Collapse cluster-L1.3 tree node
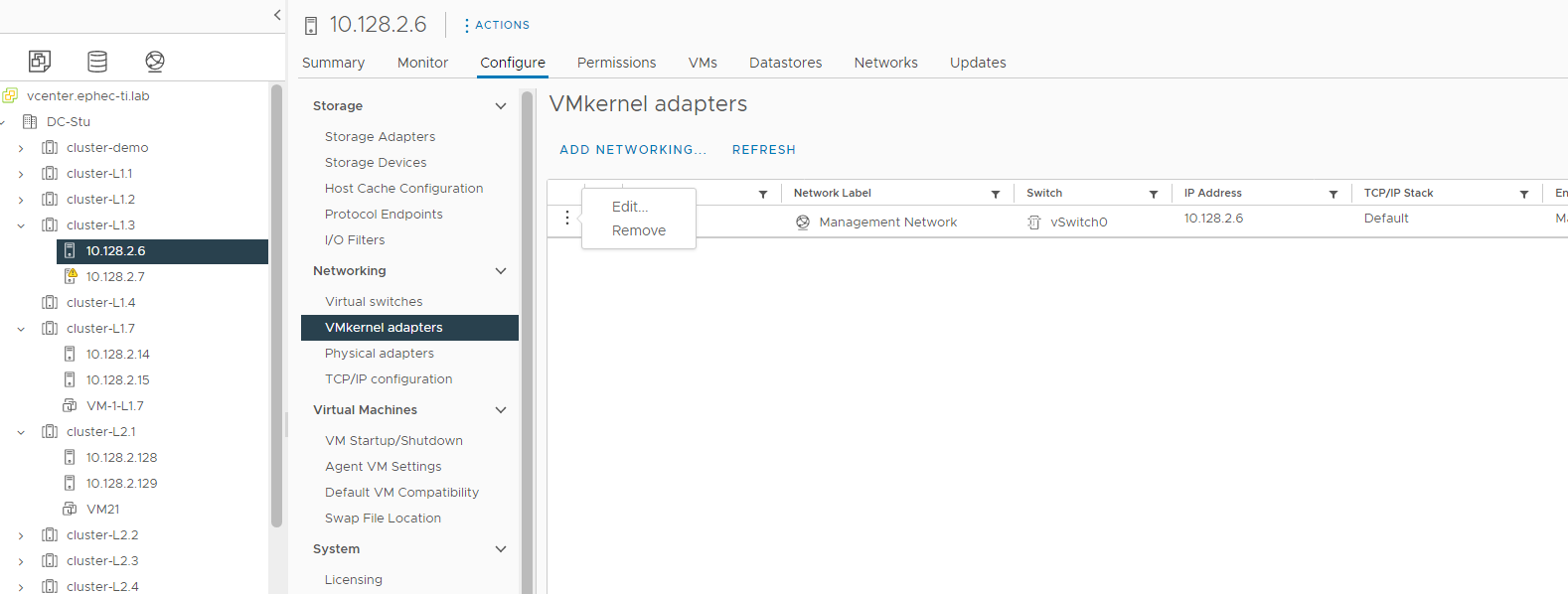The width and height of the screenshot is (1568, 594). pyautogui.click(x=21, y=225)
